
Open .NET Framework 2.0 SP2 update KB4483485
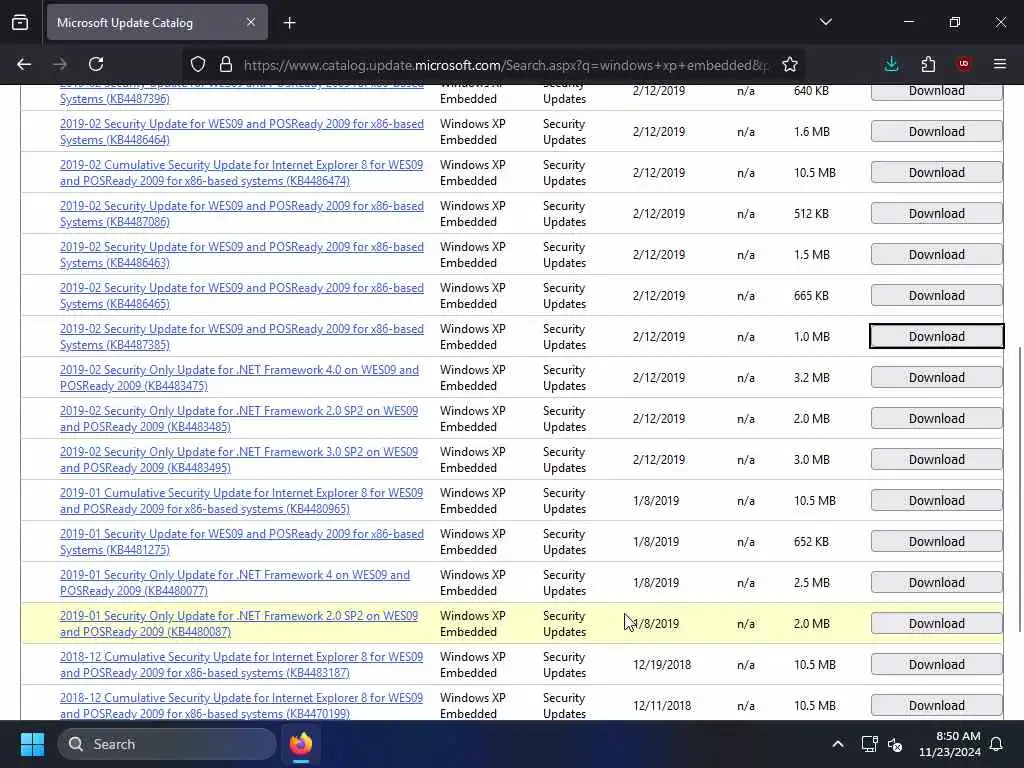pos(239,419)
